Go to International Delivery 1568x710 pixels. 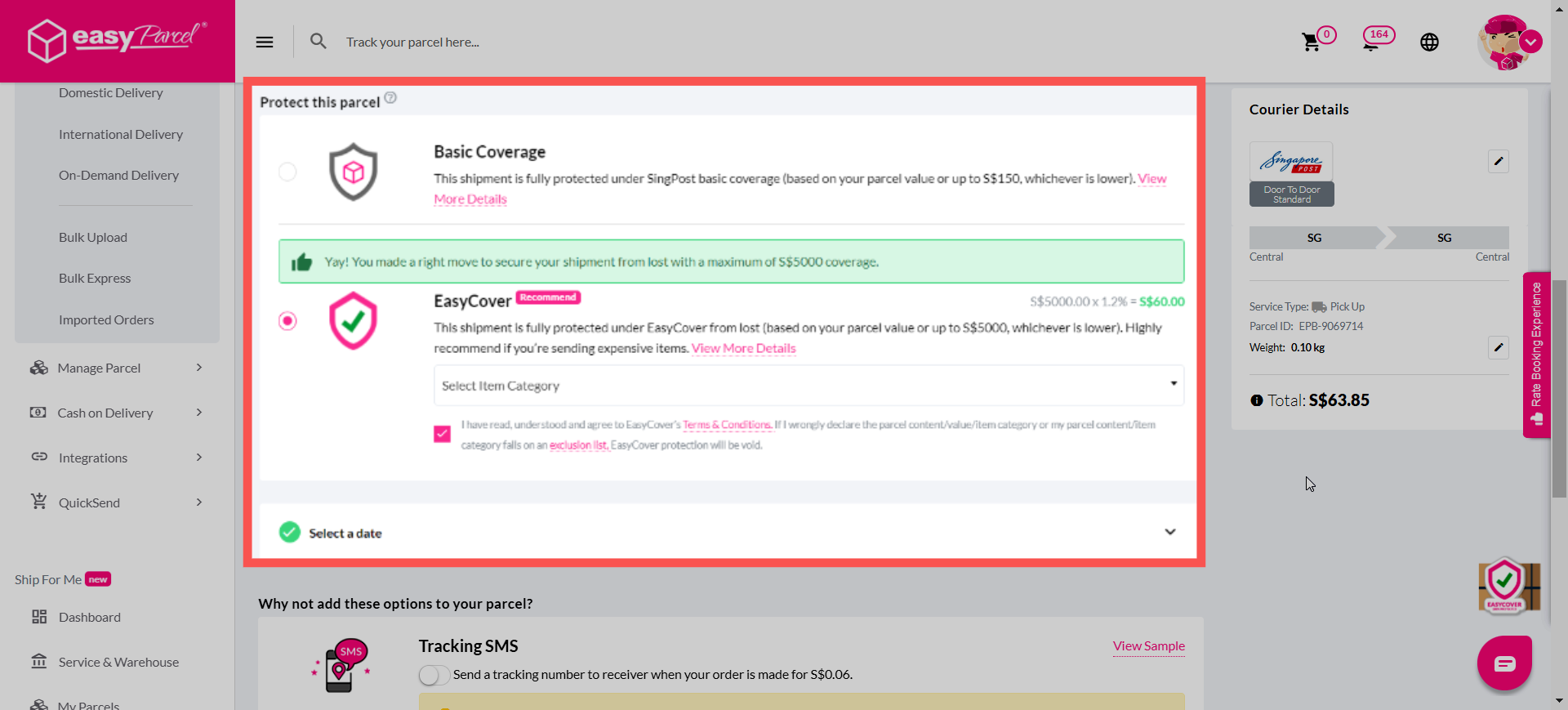[121, 134]
